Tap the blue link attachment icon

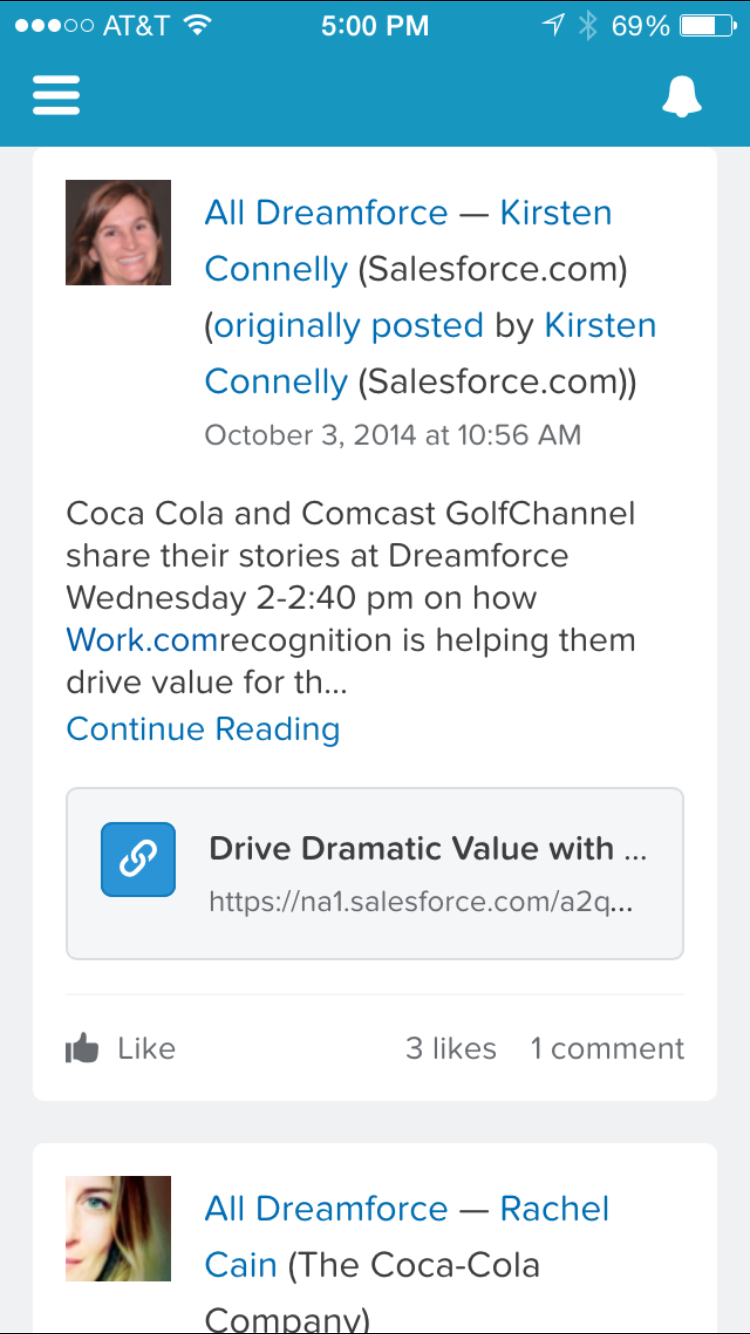click(x=138, y=859)
